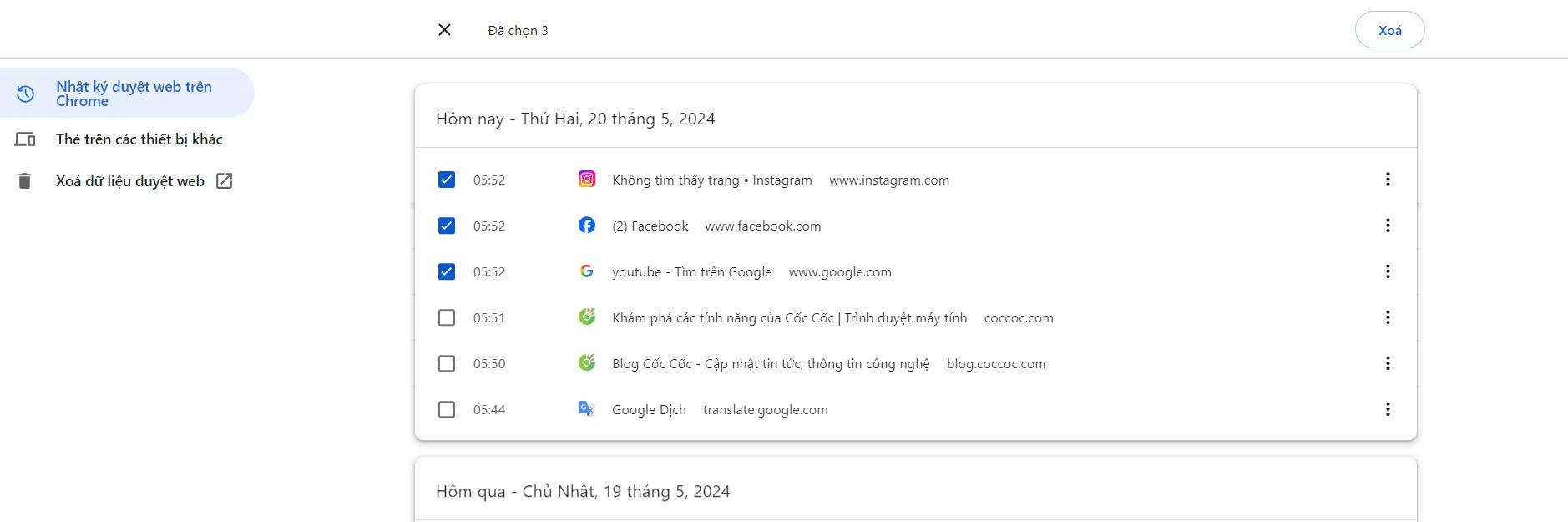Open more actions for coccoc.com entry
This screenshot has height=522, width=1568.
pos(1388,317)
